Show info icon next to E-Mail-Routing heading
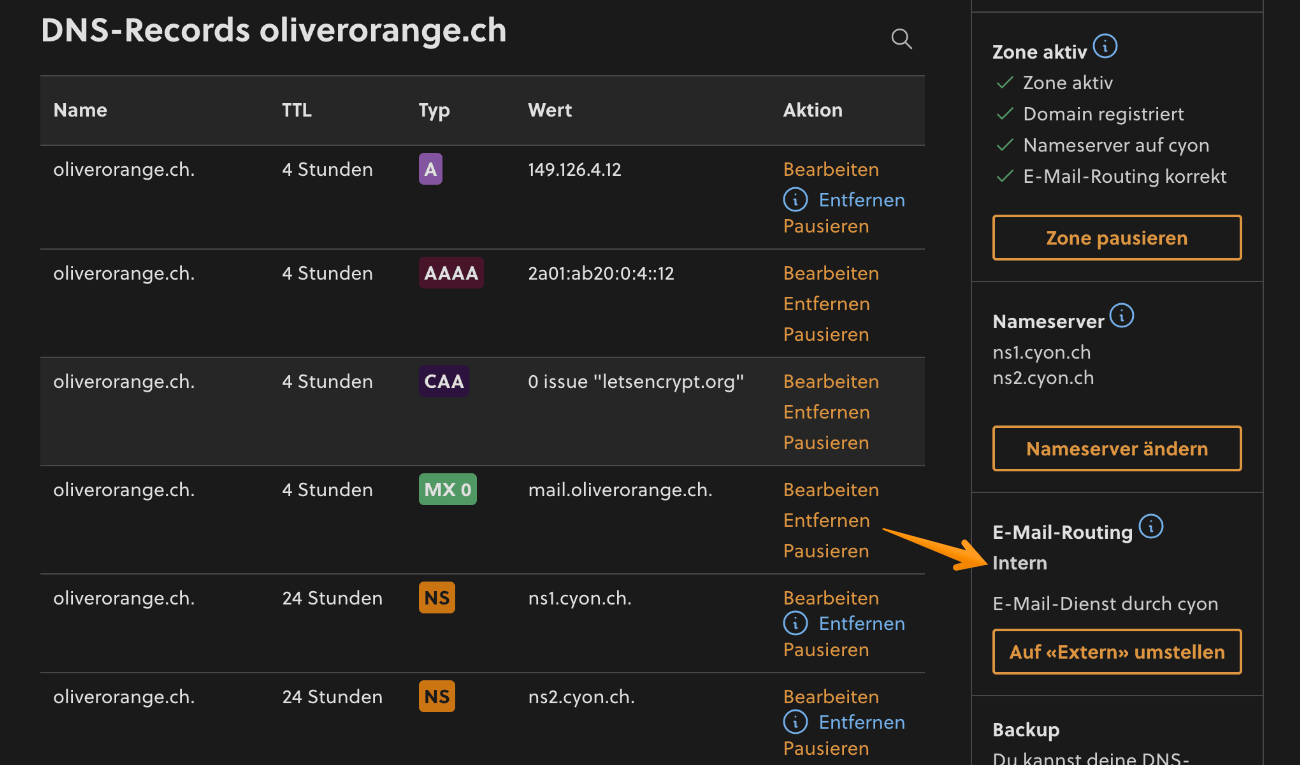The image size is (1300, 765). [x=1151, y=527]
